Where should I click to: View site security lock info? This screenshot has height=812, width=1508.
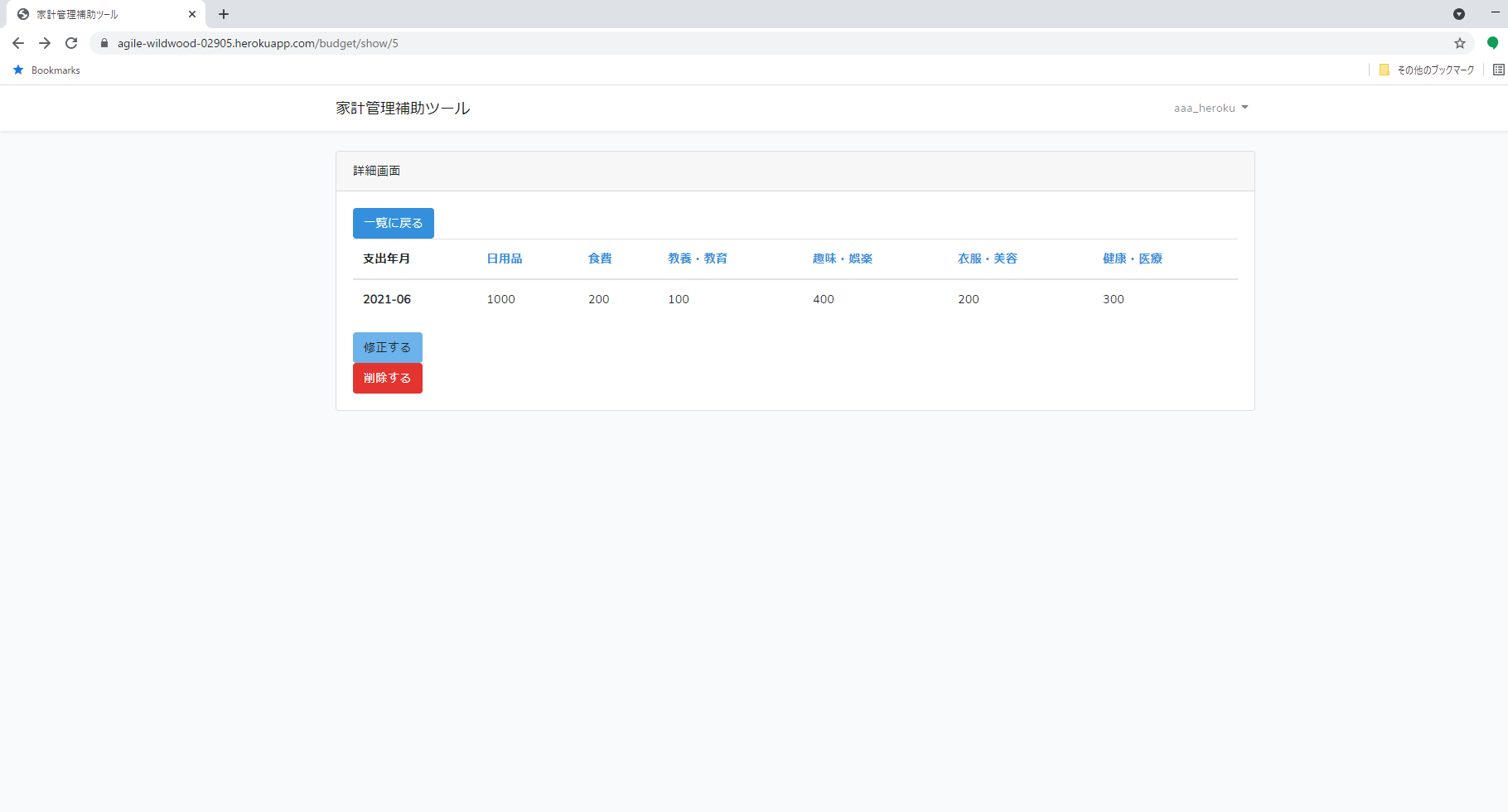tap(104, 43)
